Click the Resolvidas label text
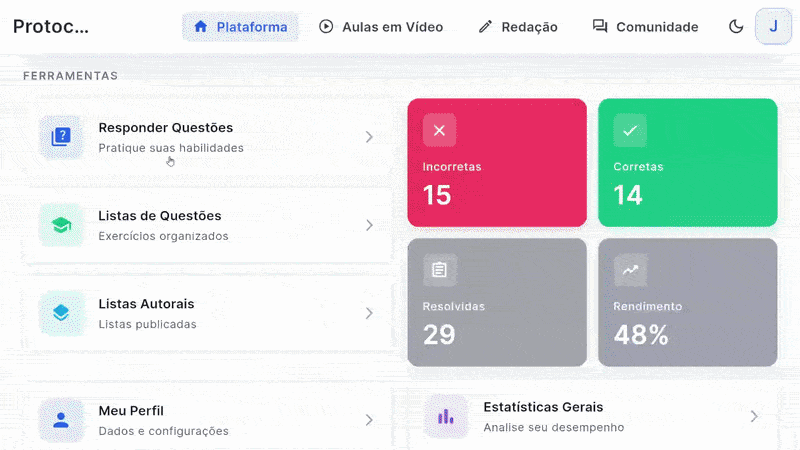Viewport: 800px width, 450px height. [x=454, y=307]
